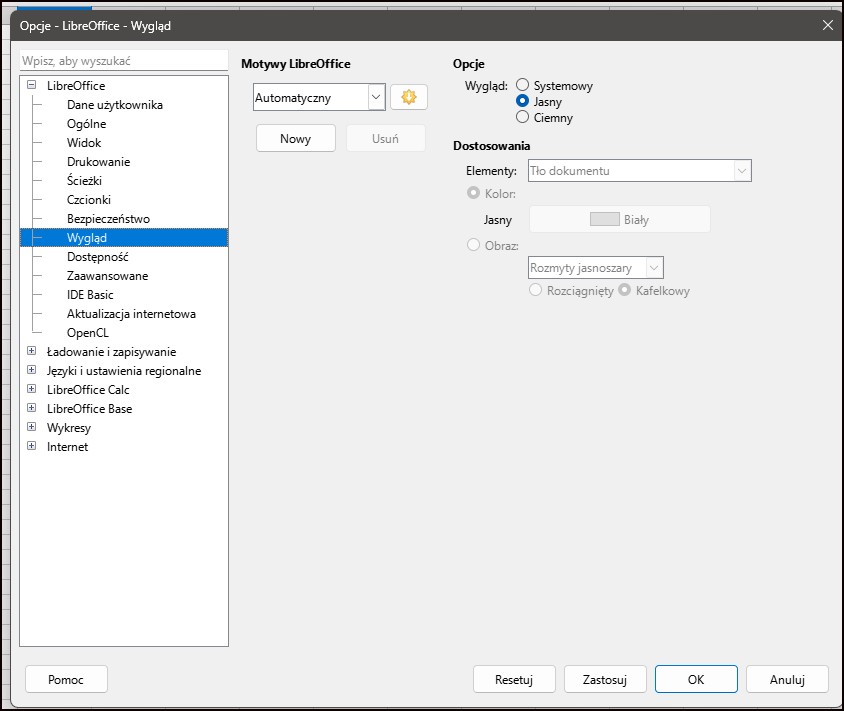Expand the Ładowanie i zapisywanie node
The width and height of the screenshot is (844, 711).
click(32, 351)
